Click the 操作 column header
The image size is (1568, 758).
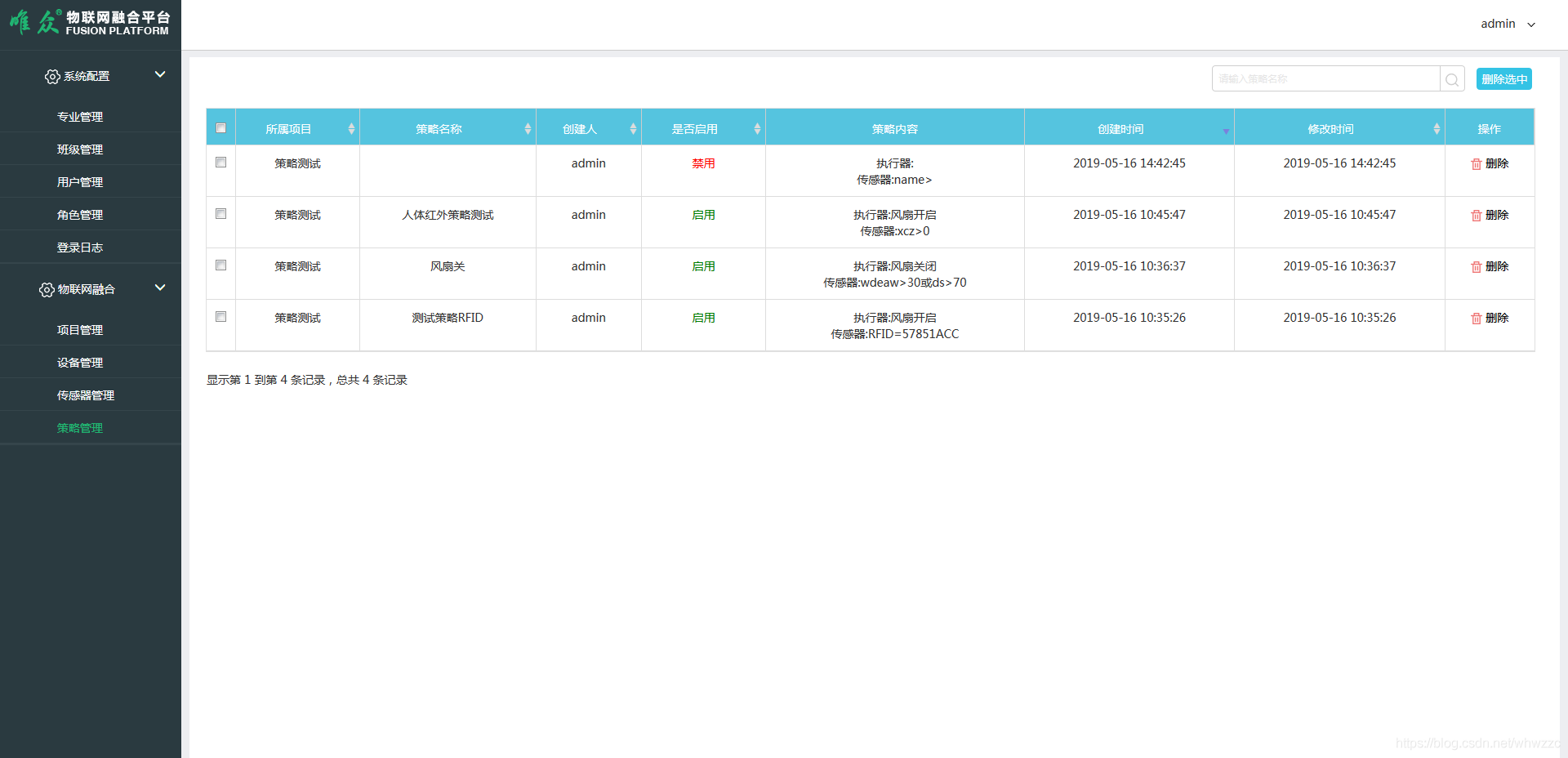(1490, 129)
